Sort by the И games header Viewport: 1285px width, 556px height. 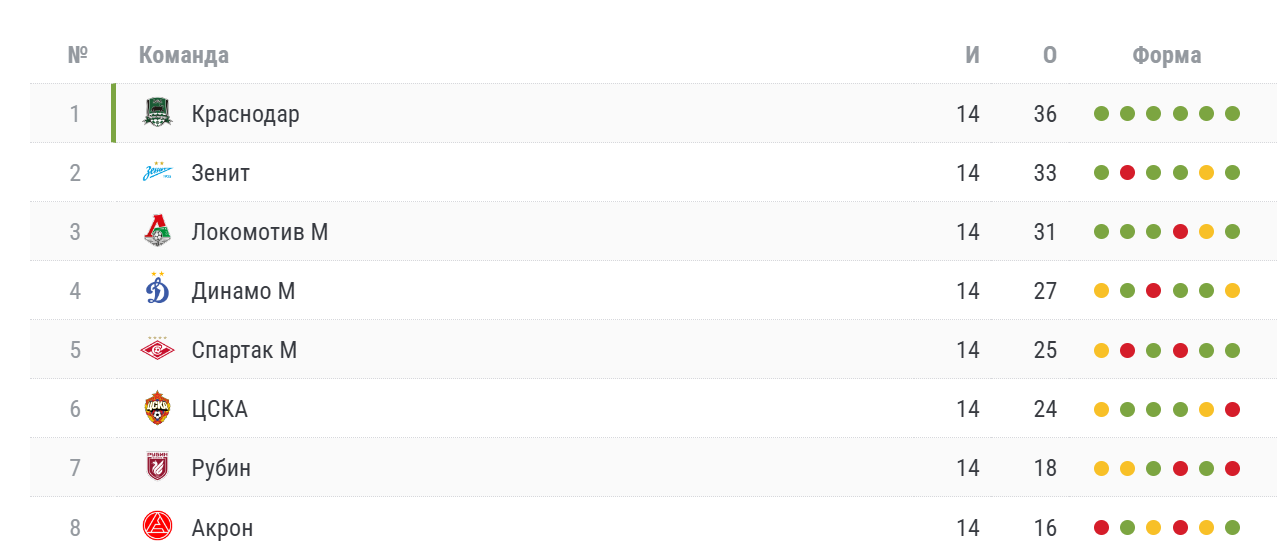(x=972, y=55)
